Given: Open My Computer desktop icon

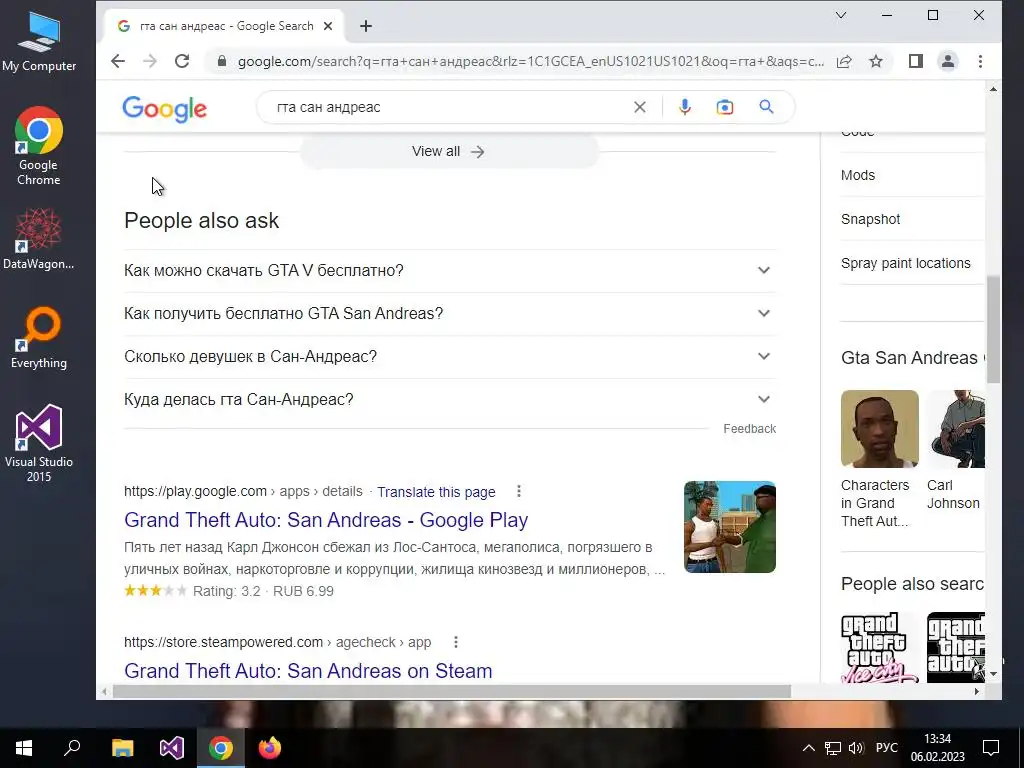Looking at the screenshot, I should [x=39, y=41].
